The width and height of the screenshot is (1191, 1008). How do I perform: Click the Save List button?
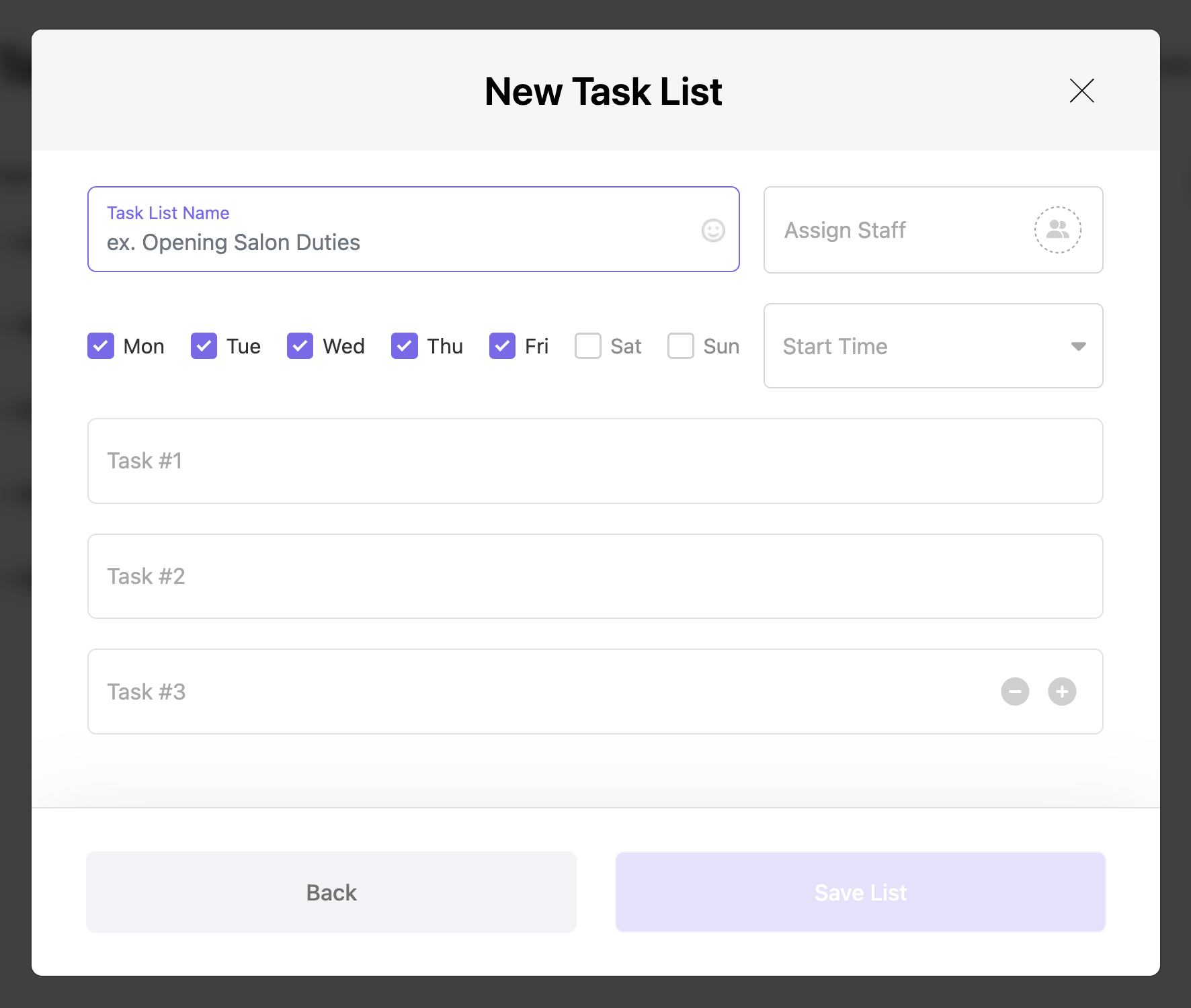[x=860, y=892]
